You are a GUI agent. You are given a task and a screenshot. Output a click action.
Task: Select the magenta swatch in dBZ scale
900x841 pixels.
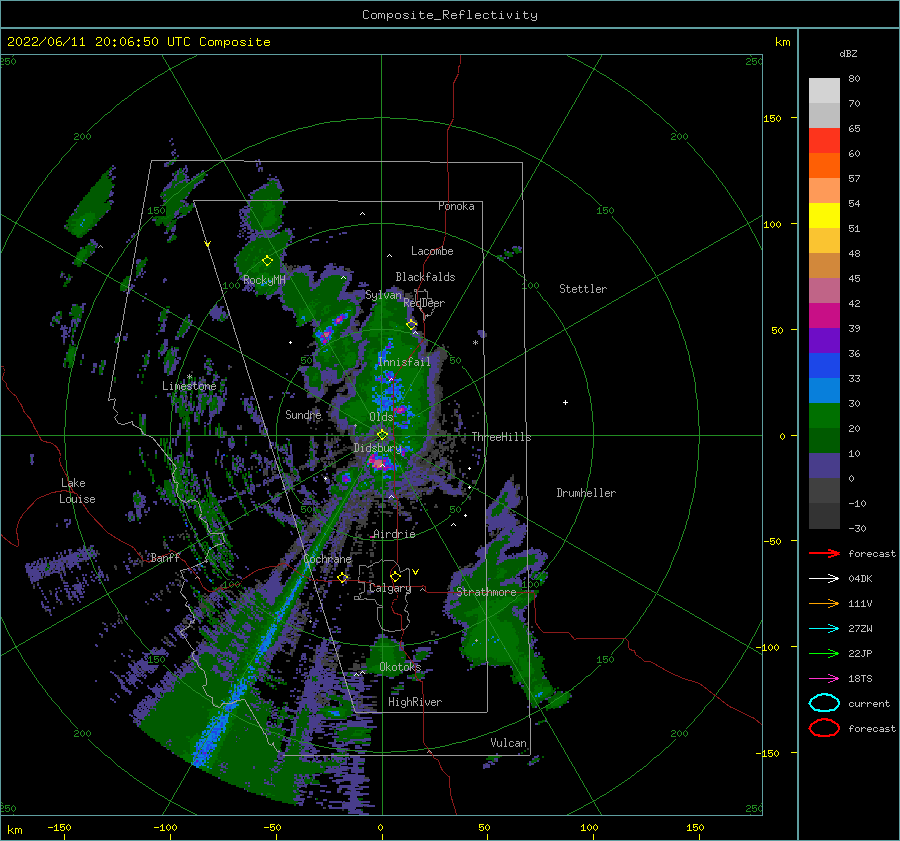click(x=824, y=315)
